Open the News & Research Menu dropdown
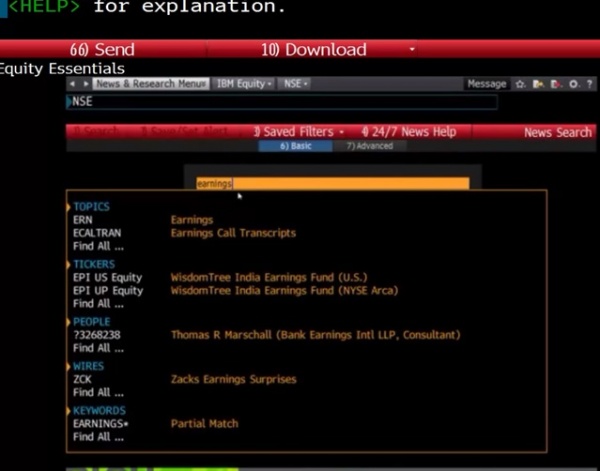Image resolution: width=600 pixels, height=471 pixels. (151, 84)
